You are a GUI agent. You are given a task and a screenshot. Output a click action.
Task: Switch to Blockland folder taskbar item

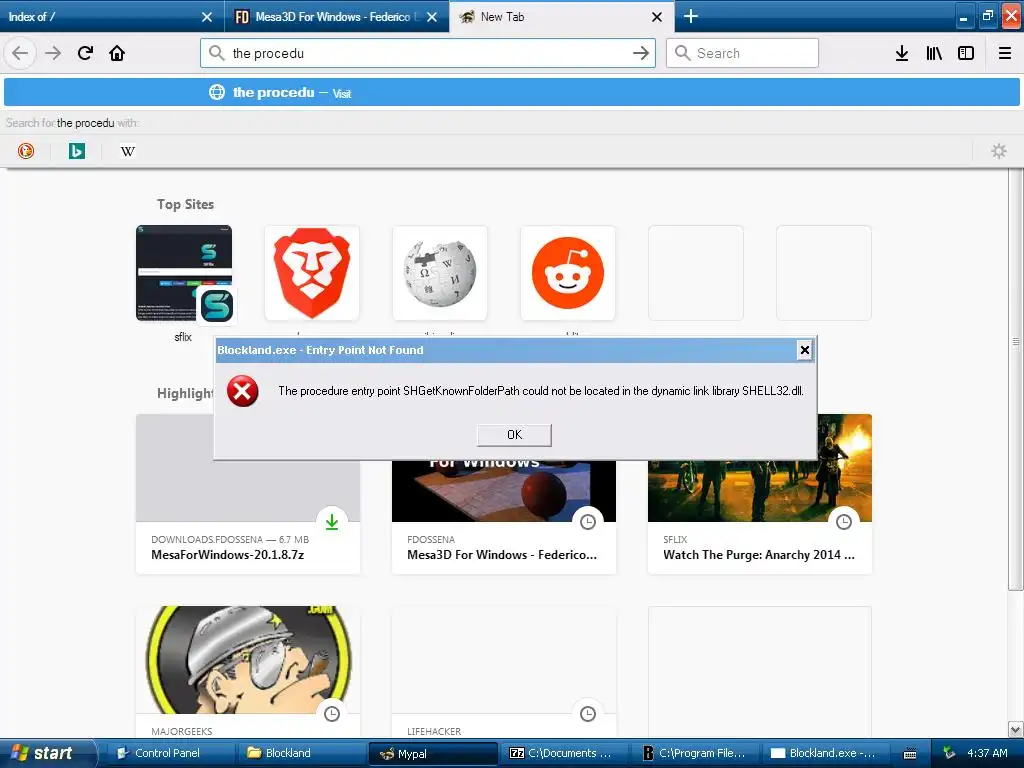[x=300, y=753]
